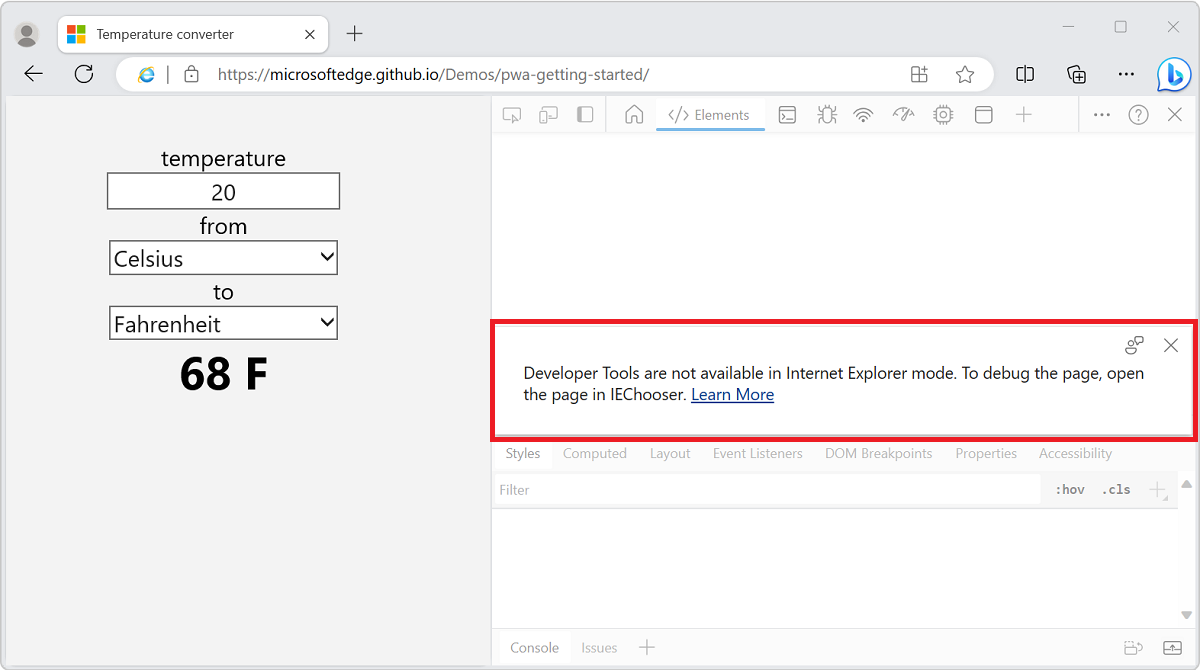The image size is (1200, 670).
Task: Add this page to favorites
Action: coord(964,74)
